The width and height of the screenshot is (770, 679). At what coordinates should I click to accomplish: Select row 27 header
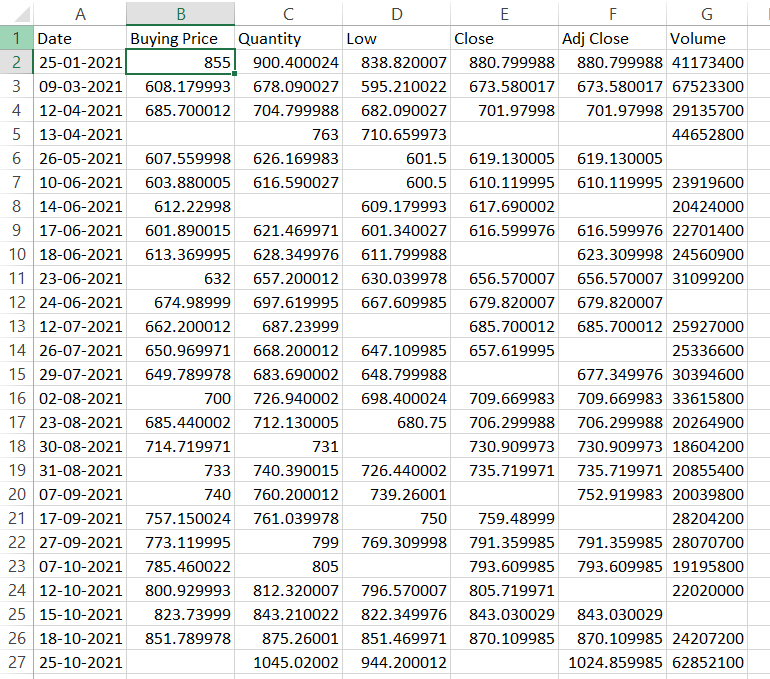[16, 662]
